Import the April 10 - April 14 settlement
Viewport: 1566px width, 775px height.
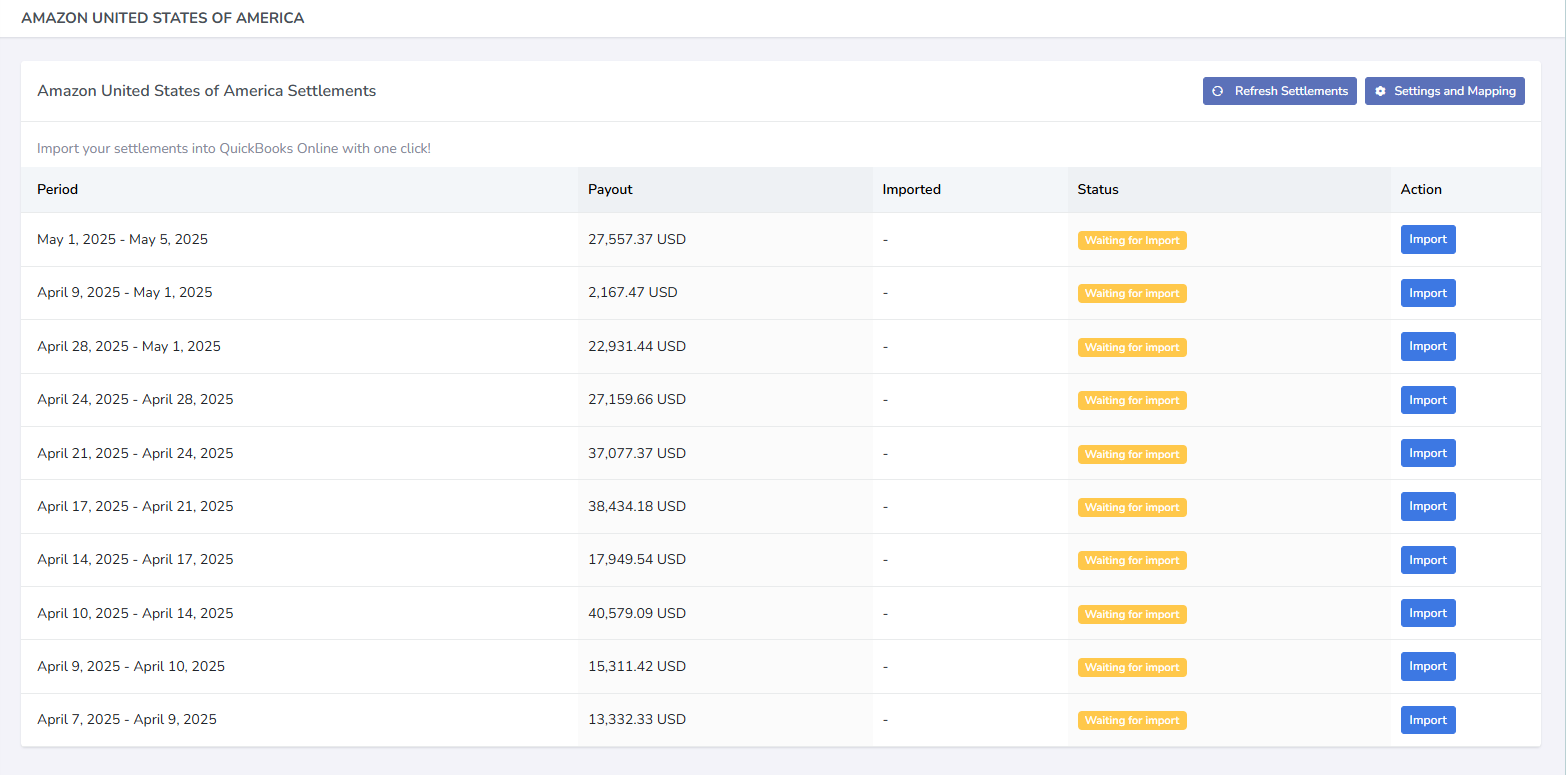[x=1428, y=613]
